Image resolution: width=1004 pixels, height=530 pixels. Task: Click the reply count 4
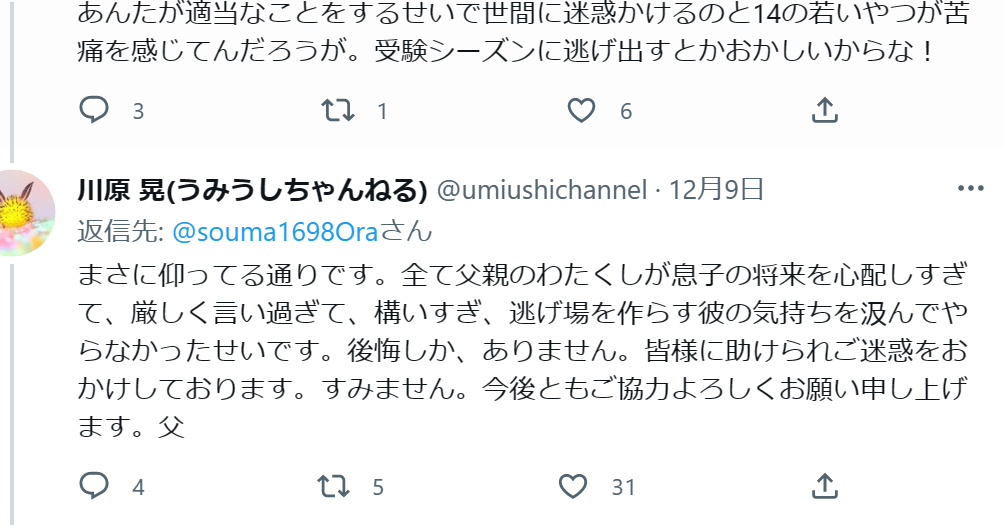pyautogui.click(x=138, y=488)
